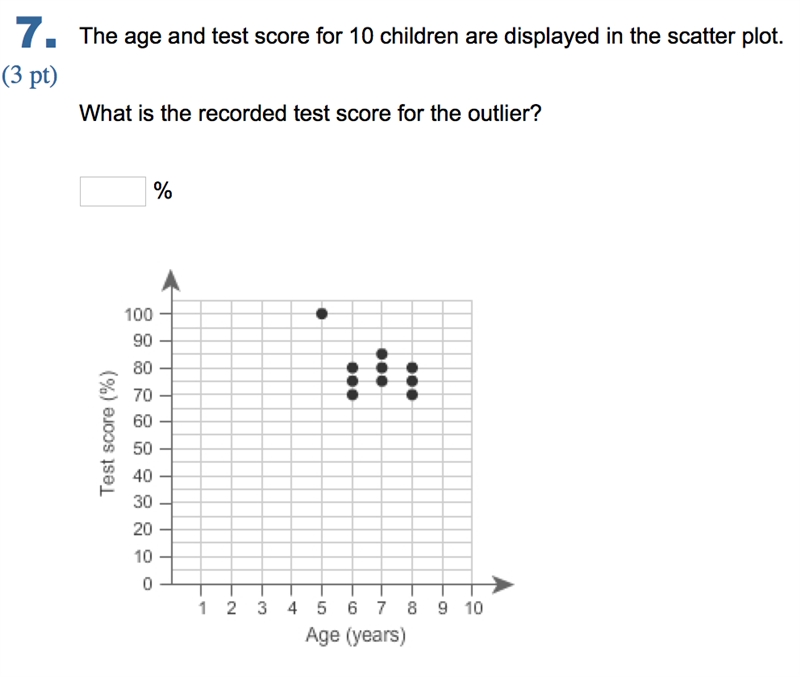
Task: Click the "(3 pt)" points label
Action: point(30,76)
